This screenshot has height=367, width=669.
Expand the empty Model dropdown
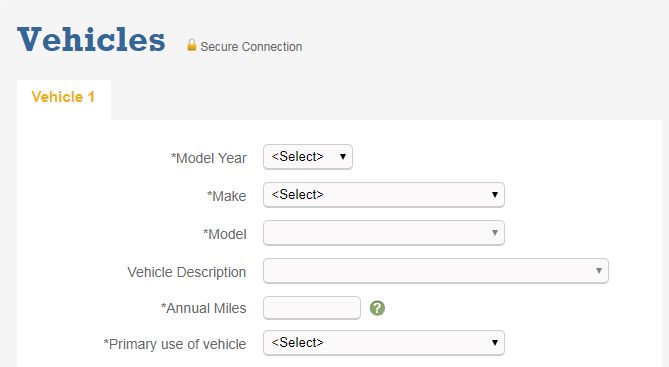pyautogui.click(x=384, y=233)
